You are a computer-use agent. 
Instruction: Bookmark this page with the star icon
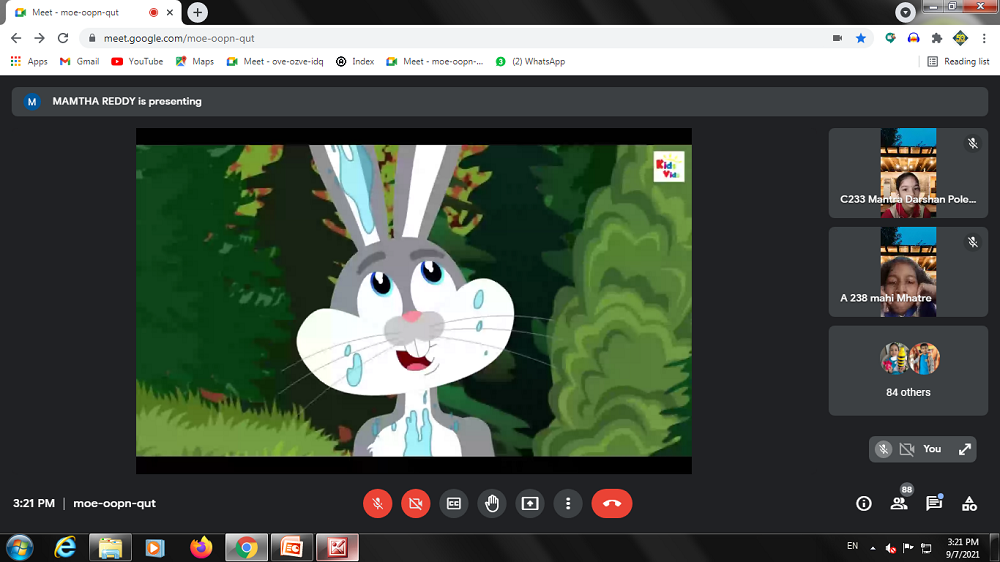pos(861,38)
